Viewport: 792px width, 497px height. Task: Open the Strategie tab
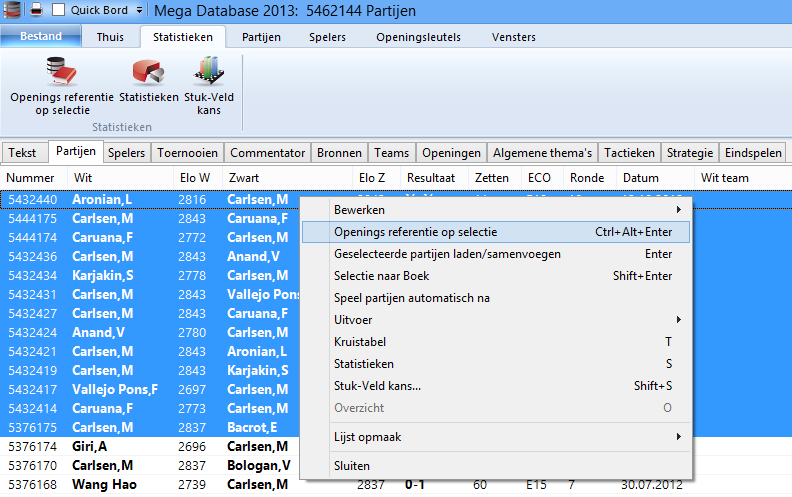[690, 153]
